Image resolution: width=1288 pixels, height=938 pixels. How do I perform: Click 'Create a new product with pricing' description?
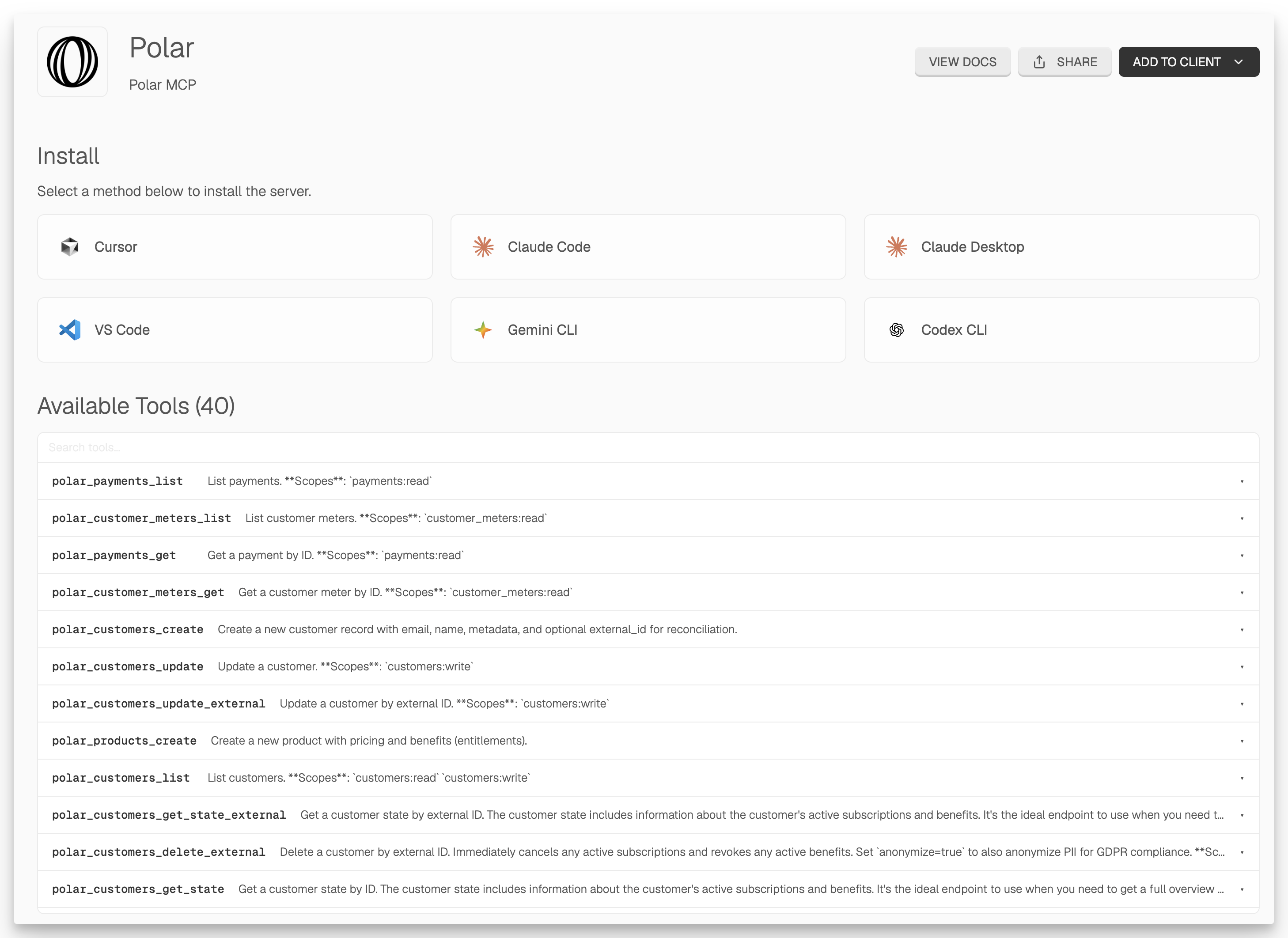[369, 741]
